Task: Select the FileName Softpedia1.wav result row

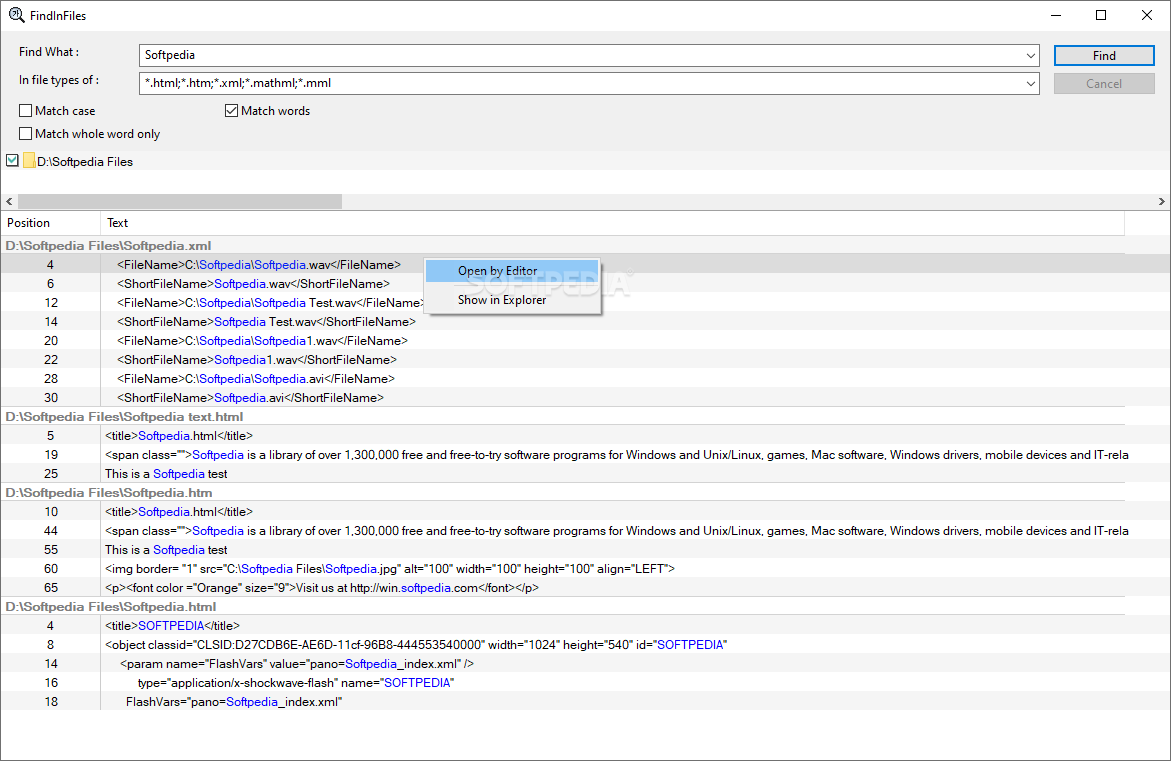Action: [586, 341]
